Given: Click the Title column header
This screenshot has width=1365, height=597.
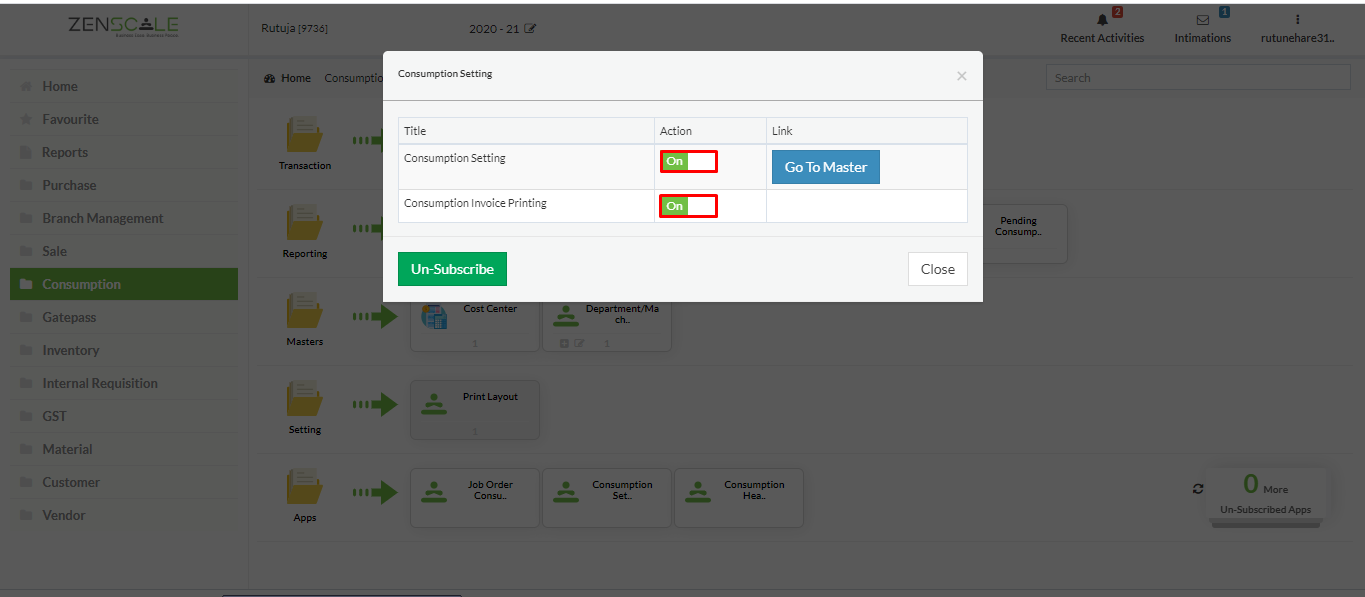Looking at the screenshot, I should pos(526,131).
